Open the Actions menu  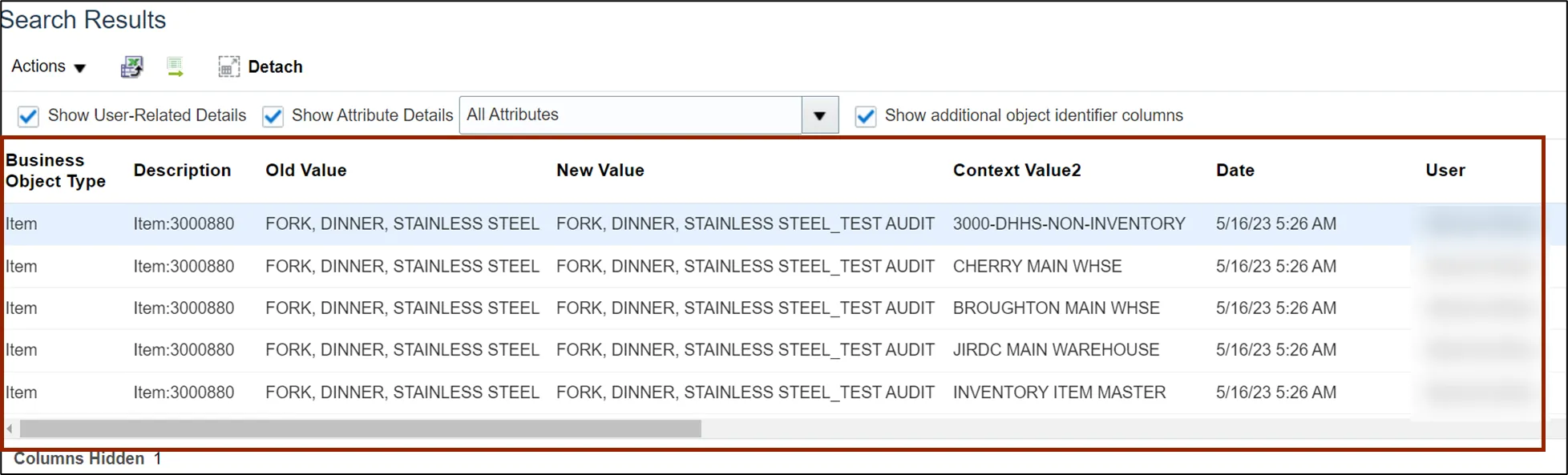(x=48, y=66)
